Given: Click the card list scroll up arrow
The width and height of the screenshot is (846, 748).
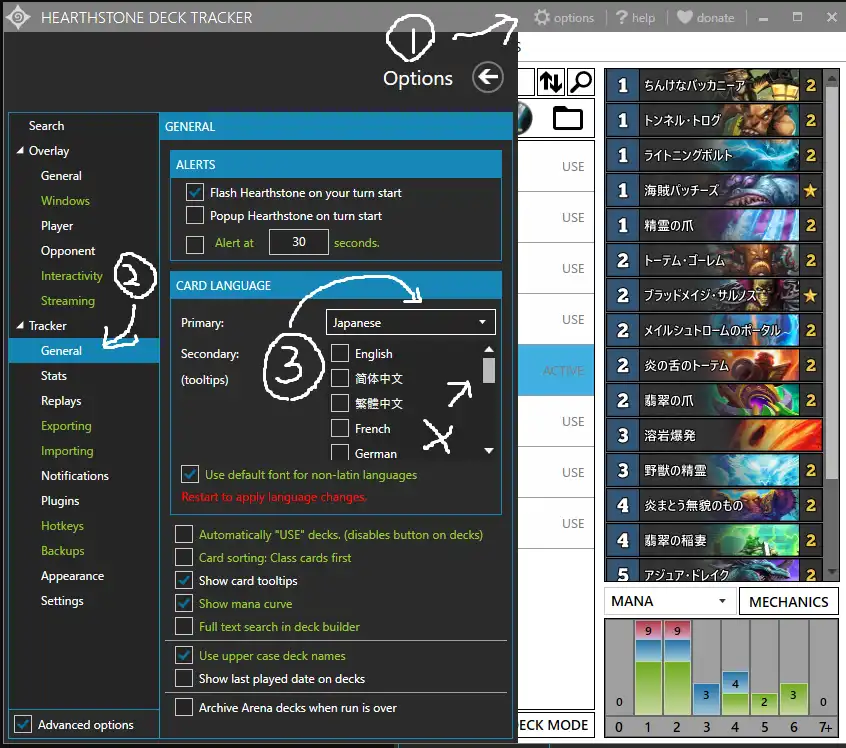Looking at the screenshot, I should 832,79.
